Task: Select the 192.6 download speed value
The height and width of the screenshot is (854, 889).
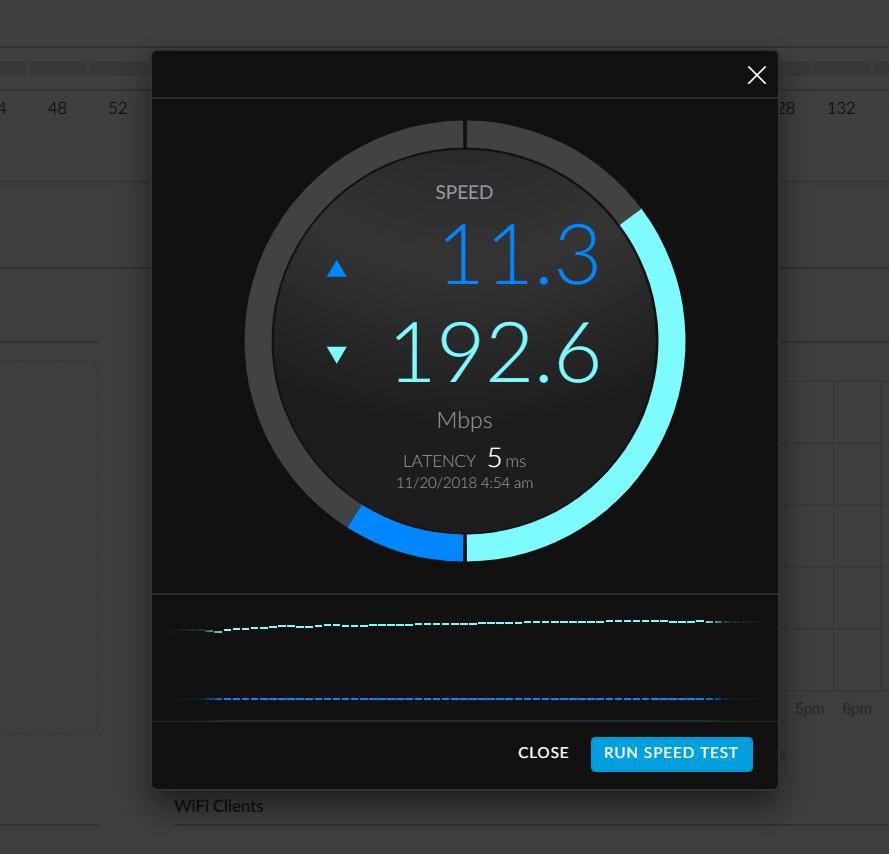Action: pyautogui.click(x=497, y=353)
